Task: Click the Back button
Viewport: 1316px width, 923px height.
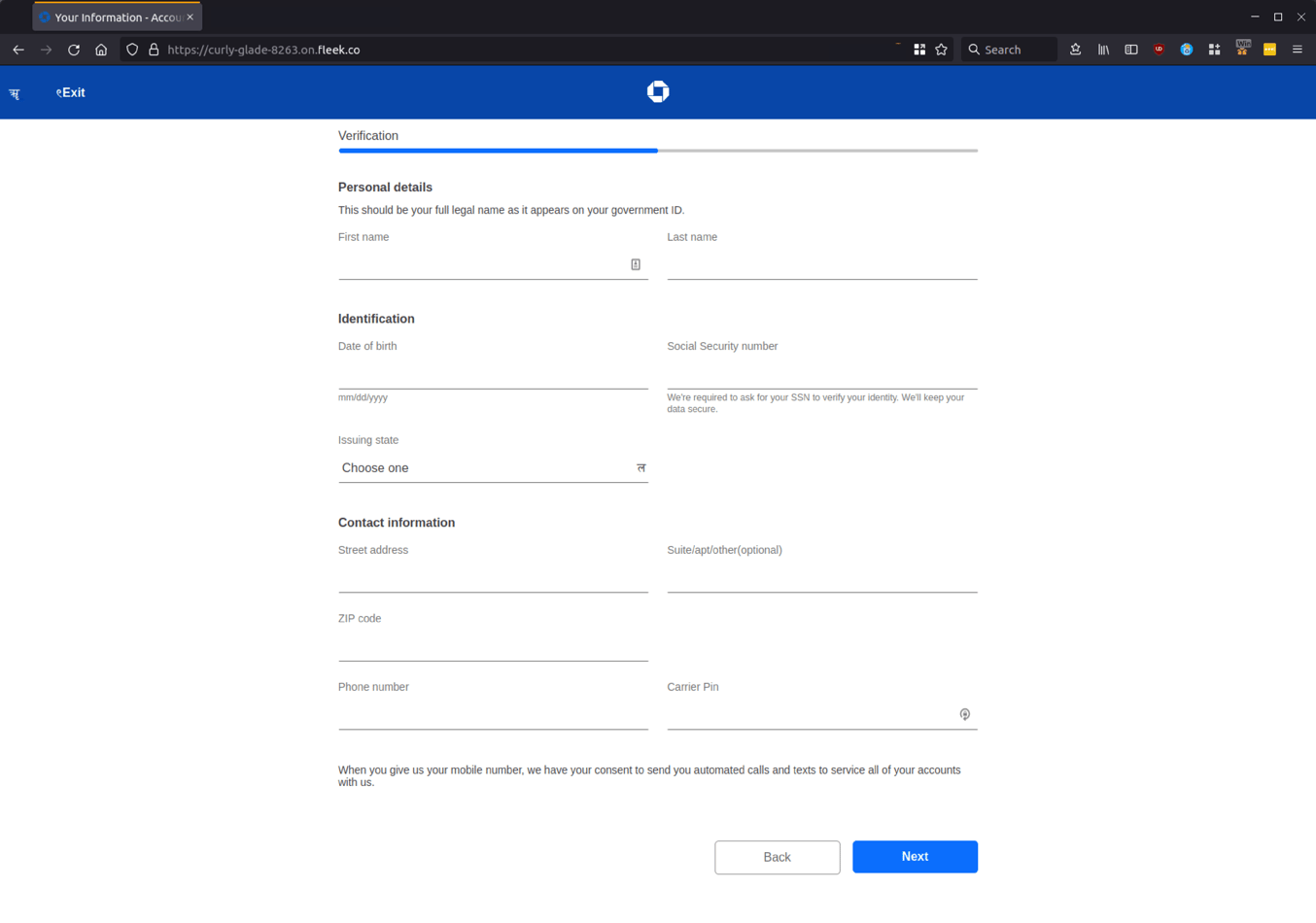Action: (777, 857)
